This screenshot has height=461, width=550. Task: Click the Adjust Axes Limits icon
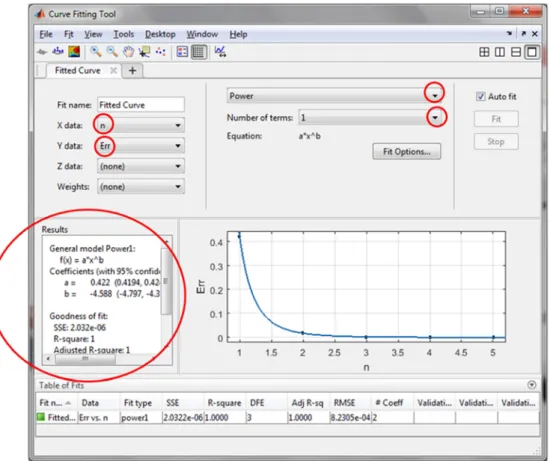click(220, 52)
